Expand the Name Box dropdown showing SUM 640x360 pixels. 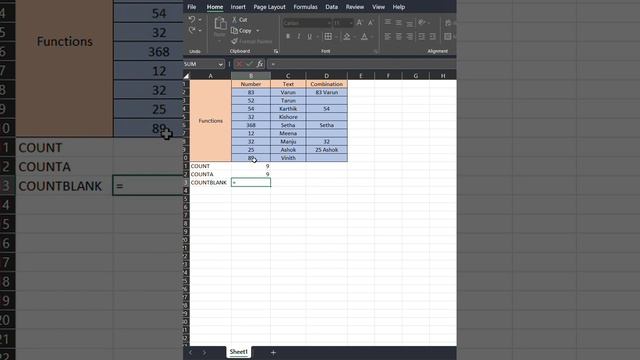(x=220, y=64)
